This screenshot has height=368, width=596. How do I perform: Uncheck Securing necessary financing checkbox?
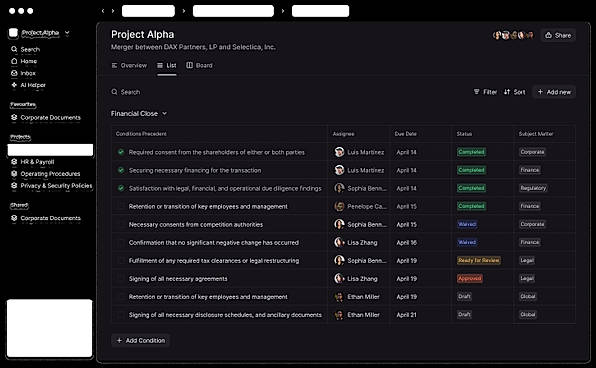[121, 170]
